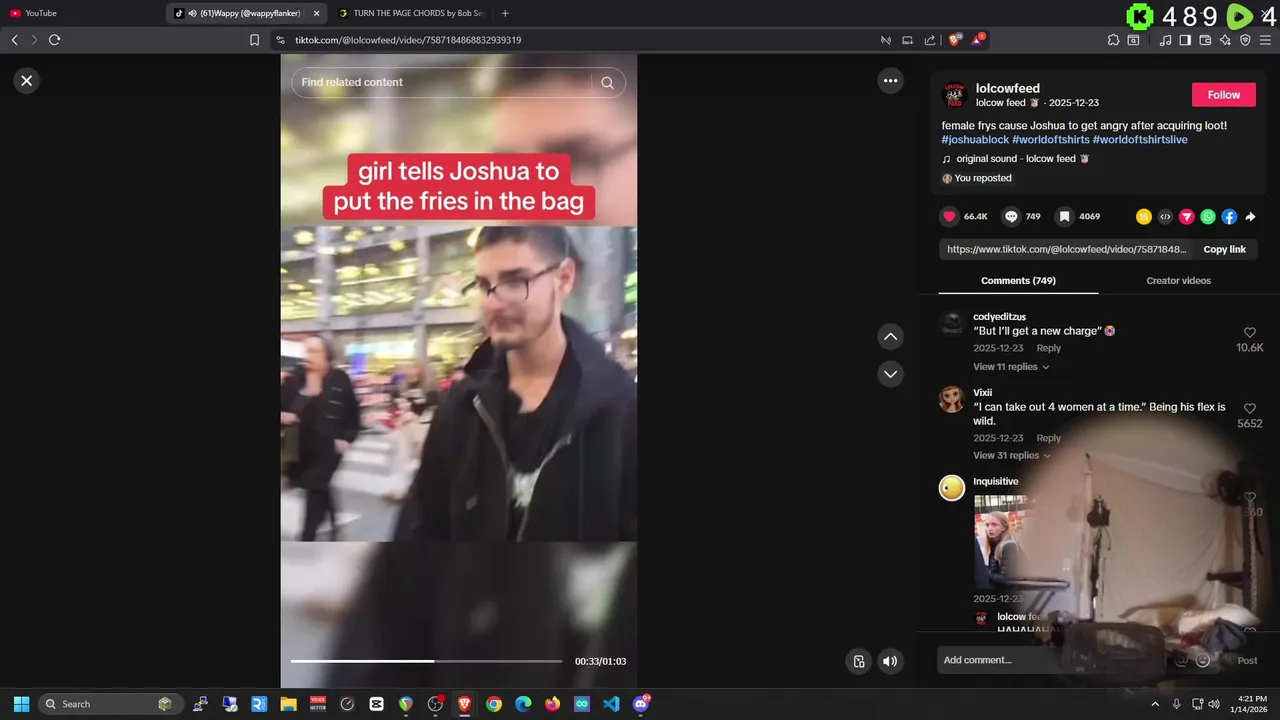Open more share options arrow
1280x720 pixels.
point(1250,216)
